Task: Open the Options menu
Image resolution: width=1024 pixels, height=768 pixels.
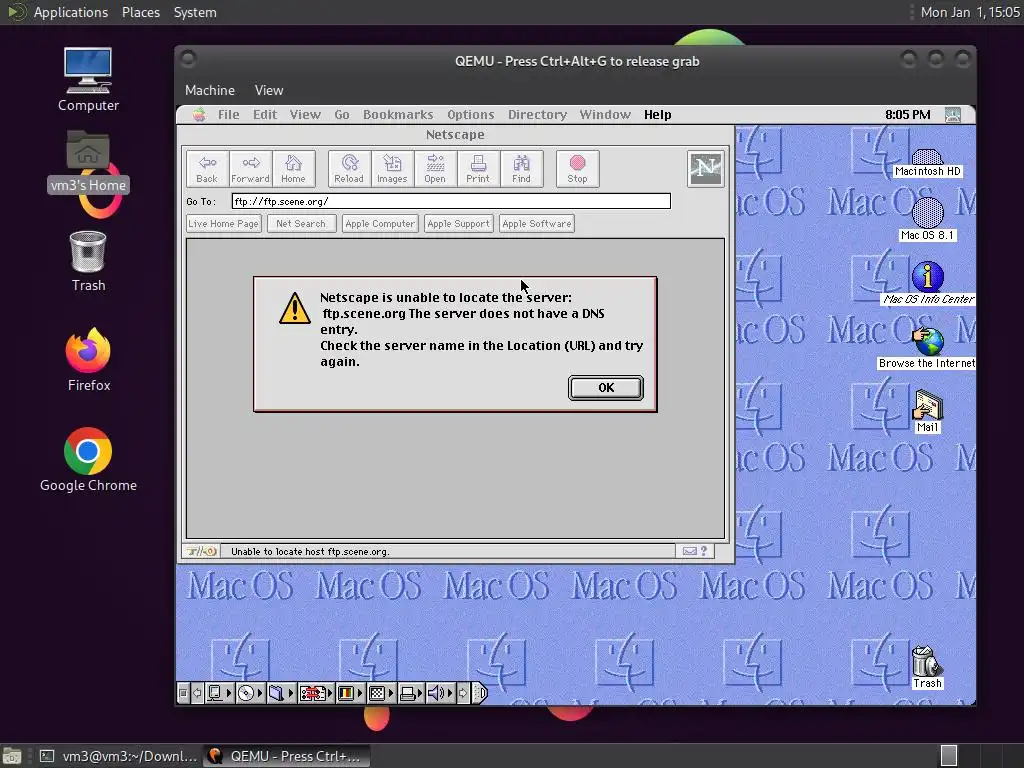Action: pyautogui.click(x=470, y=115)
